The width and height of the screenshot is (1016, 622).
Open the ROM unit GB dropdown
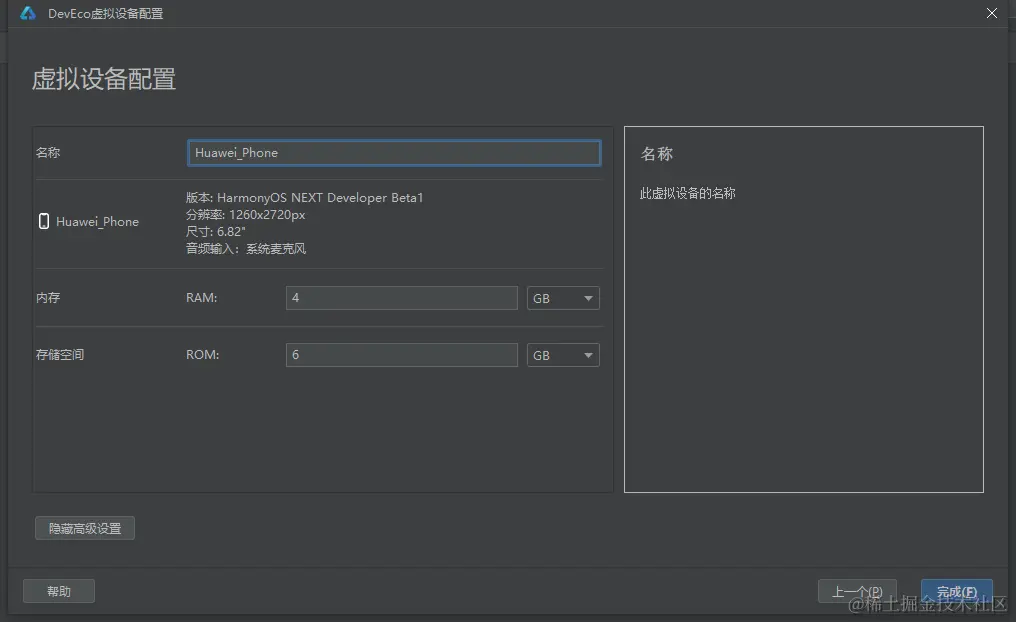pos(563,355)
